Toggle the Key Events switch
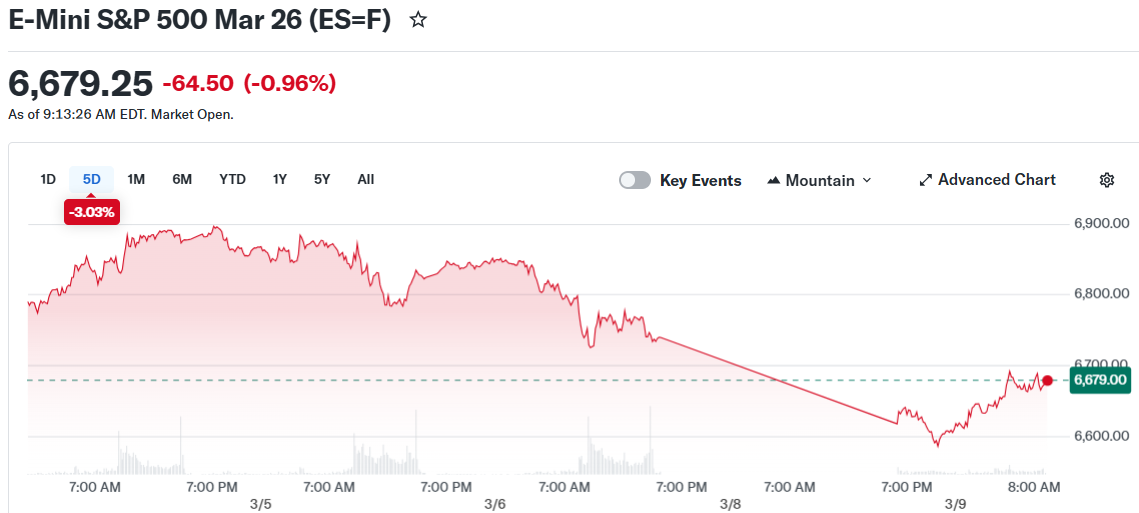This screenshot has height=513, width=1139. click(x=635, y=180)
